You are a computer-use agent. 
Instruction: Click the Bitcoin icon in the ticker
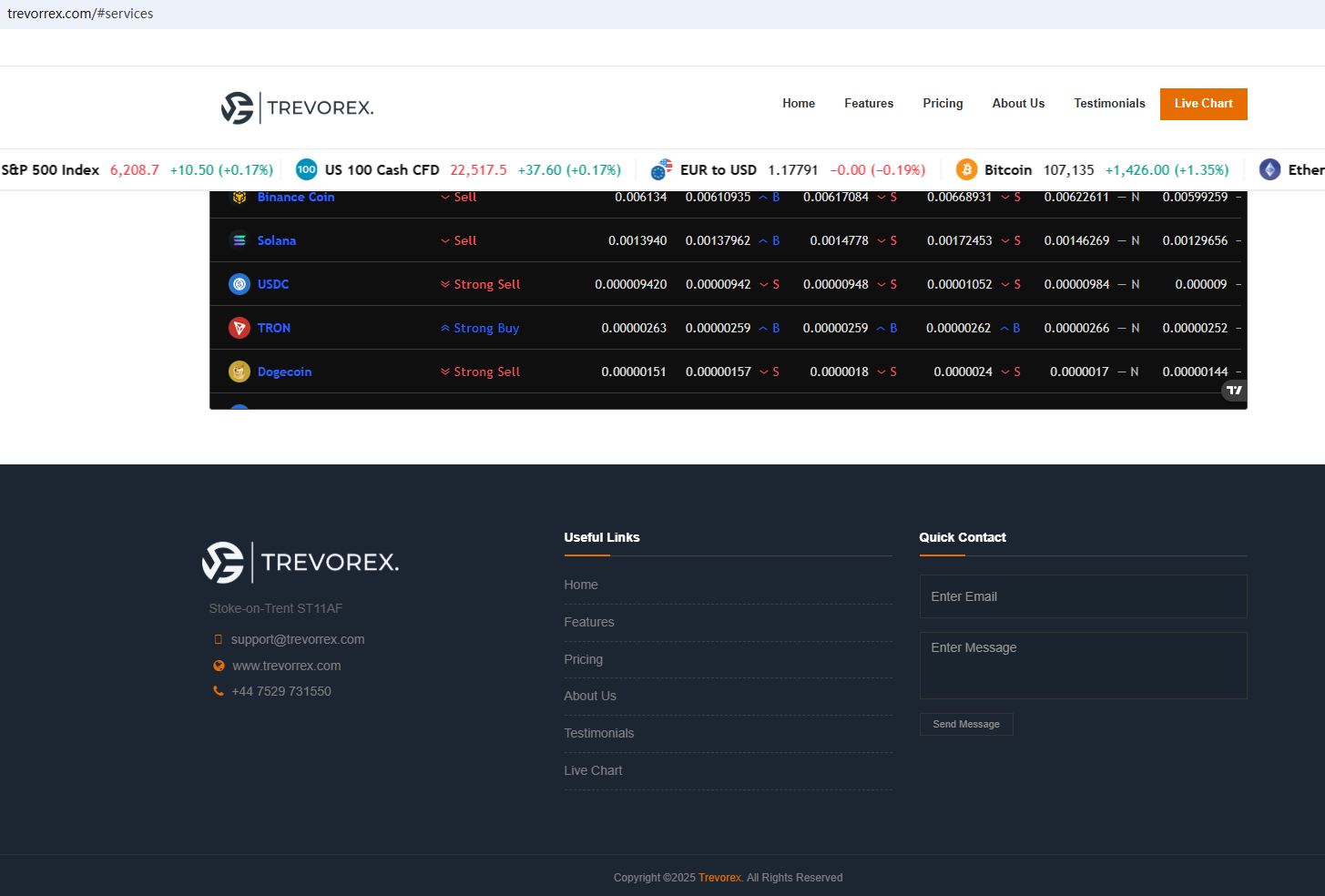(x=966, y=169)
